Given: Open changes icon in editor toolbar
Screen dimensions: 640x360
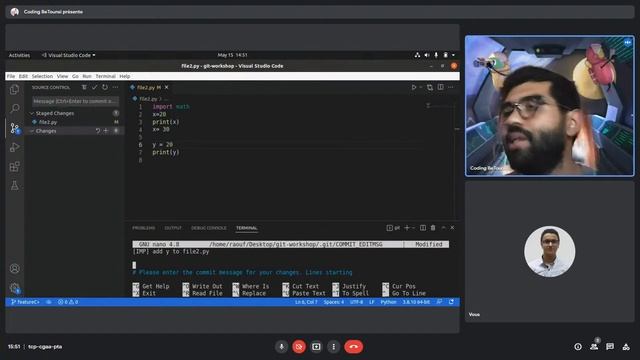Looking at the screenshot, I should [x=430, y=87].
